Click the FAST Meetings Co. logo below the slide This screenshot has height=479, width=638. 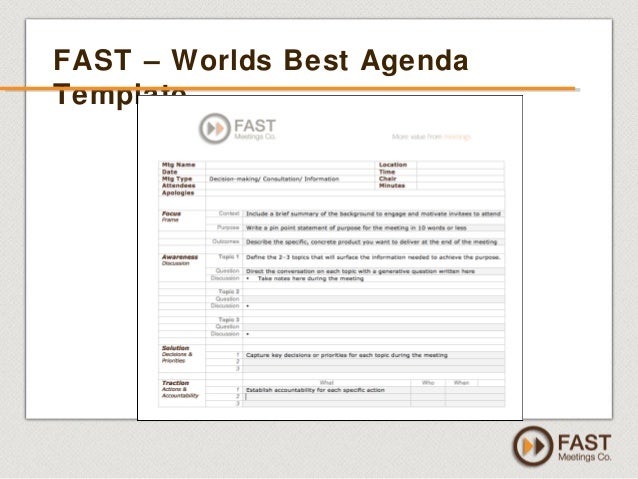[562, 446]
